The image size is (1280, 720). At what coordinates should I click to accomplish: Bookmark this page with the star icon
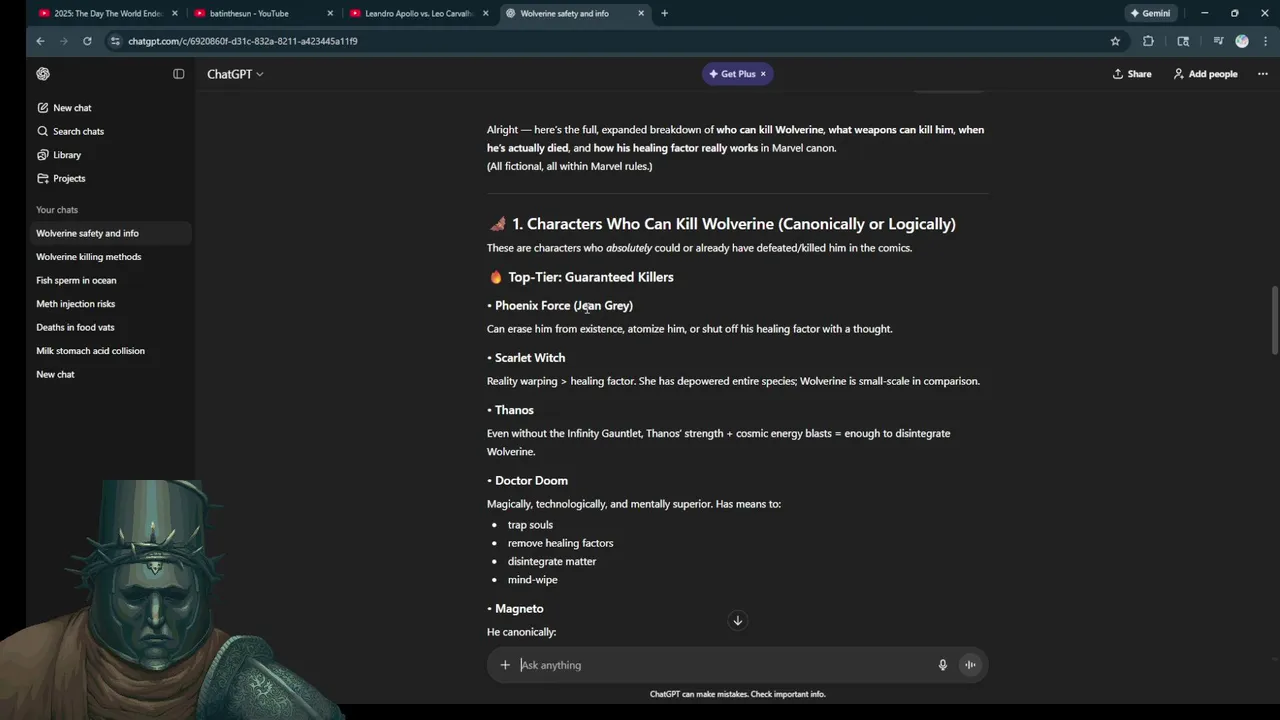[x=1115, y=41]
